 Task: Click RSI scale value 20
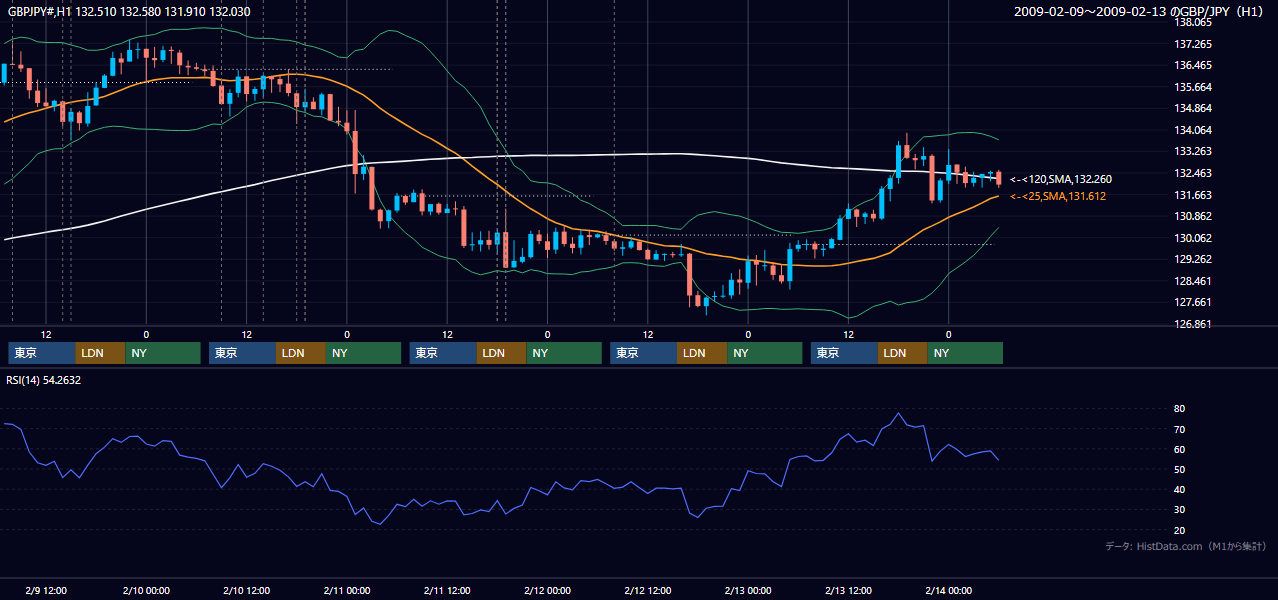pos(1180,530)
